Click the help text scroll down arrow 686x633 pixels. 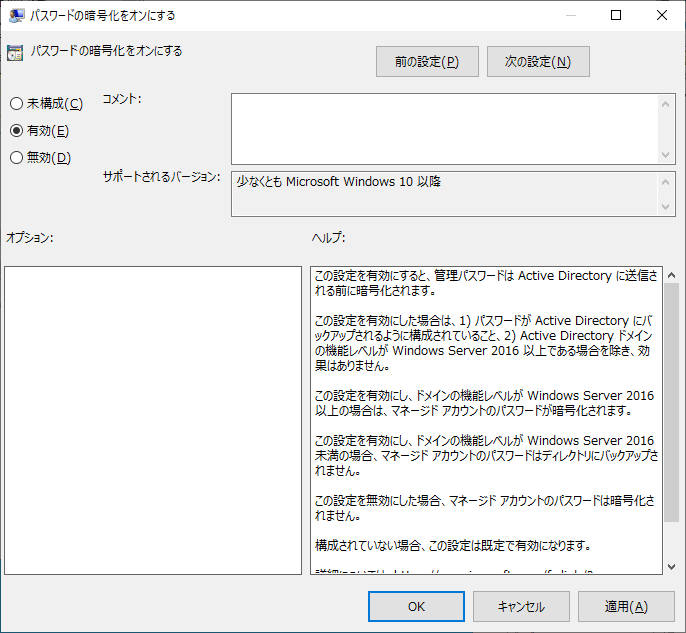click(x=671, y=566)
